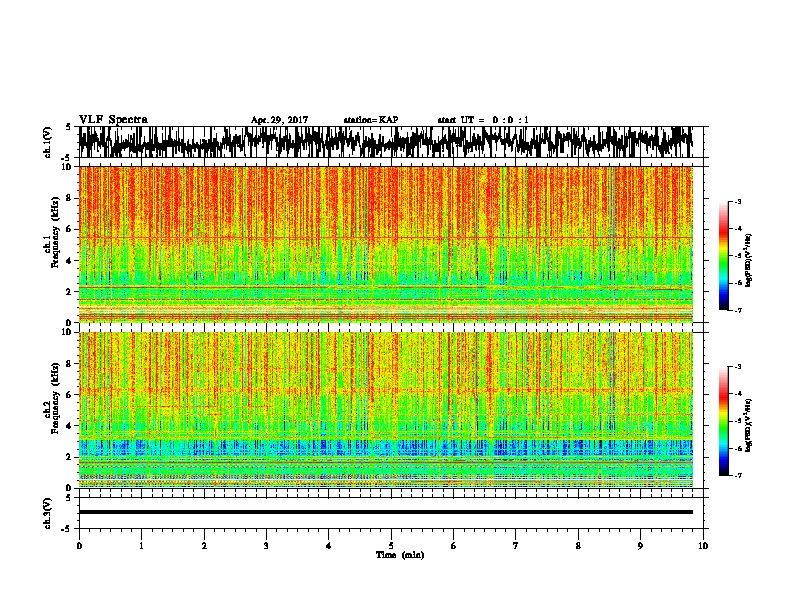792x612 pixels.
Task: Click the "6" tick on ch.1 frequency axis
Action: point(70,229)
